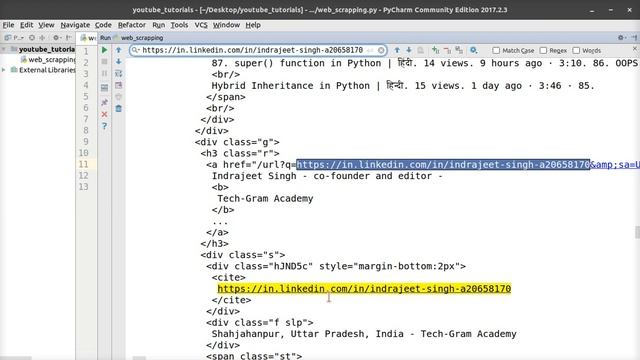Click the &amp;sa=U link portion
The height and width of the screenshot is (360, 640).
click(615, 164)
